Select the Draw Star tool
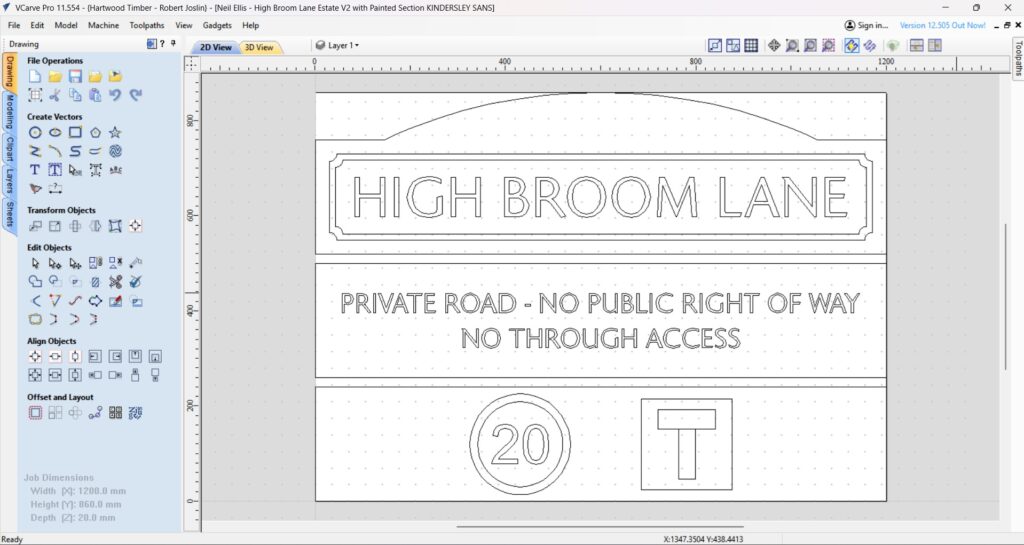The image size is (1024, 545). [x=115, y=132]
